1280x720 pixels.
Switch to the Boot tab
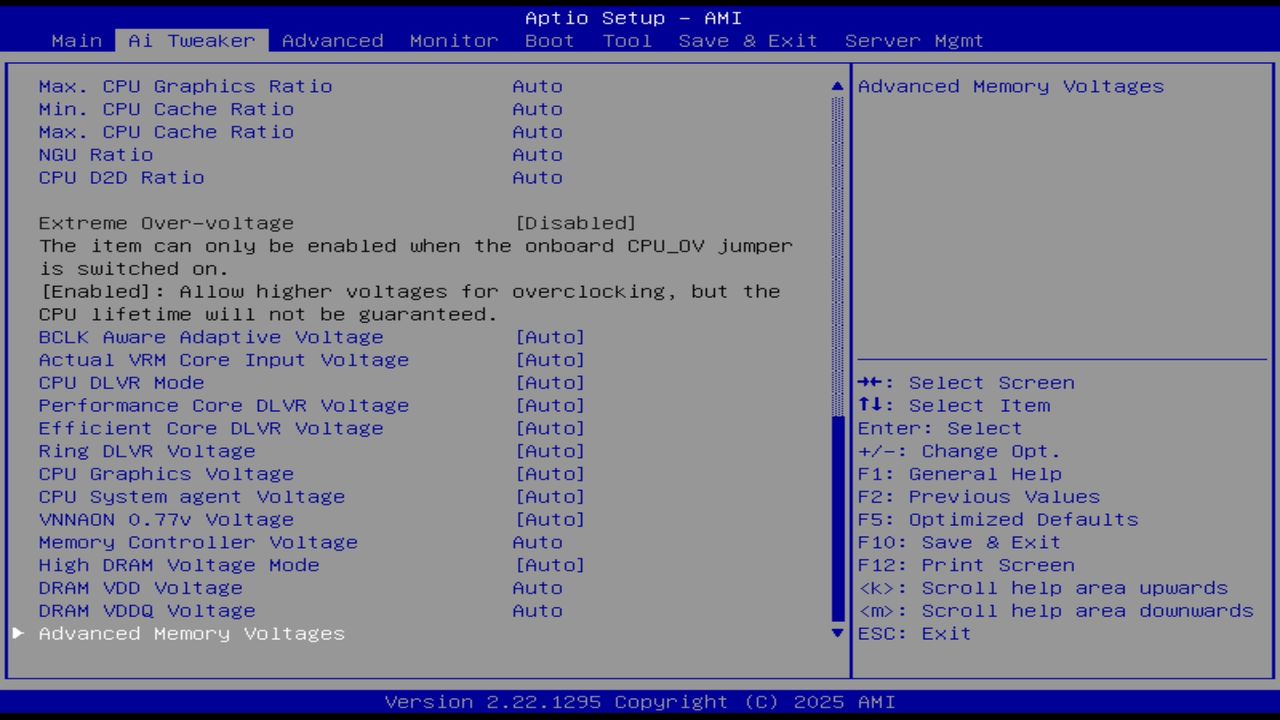pyautogui.click(x=549, y=40)
